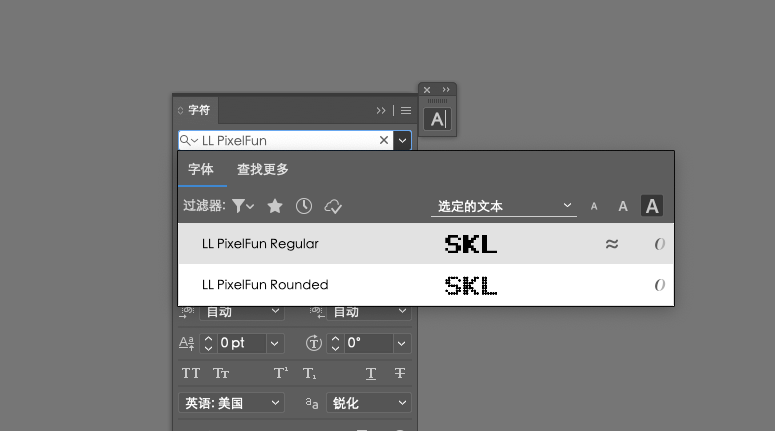
Task: Switch to the 字体 tab
Action: point(201,169)
